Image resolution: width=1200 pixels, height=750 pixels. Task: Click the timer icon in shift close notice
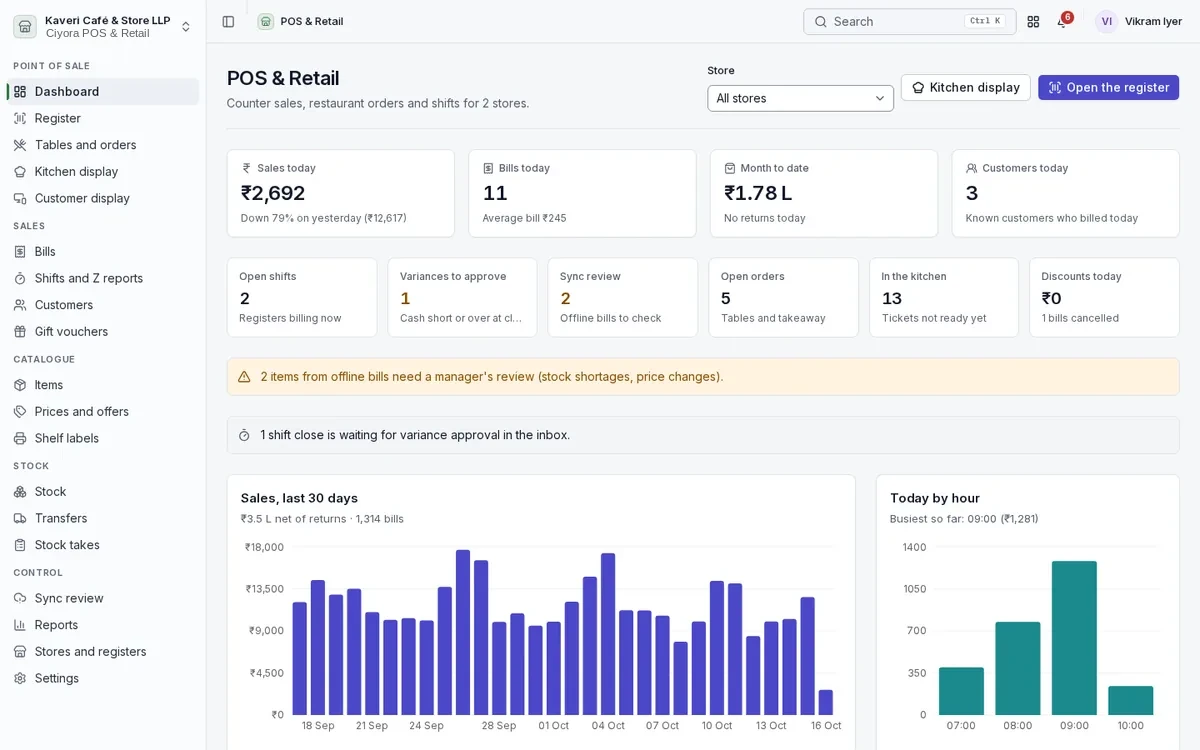(244, 435)
